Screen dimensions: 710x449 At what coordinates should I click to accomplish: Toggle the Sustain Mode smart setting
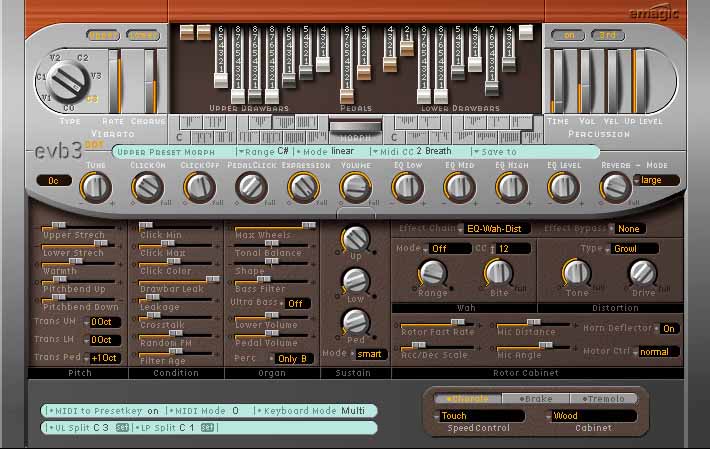[x=369, y=354]
